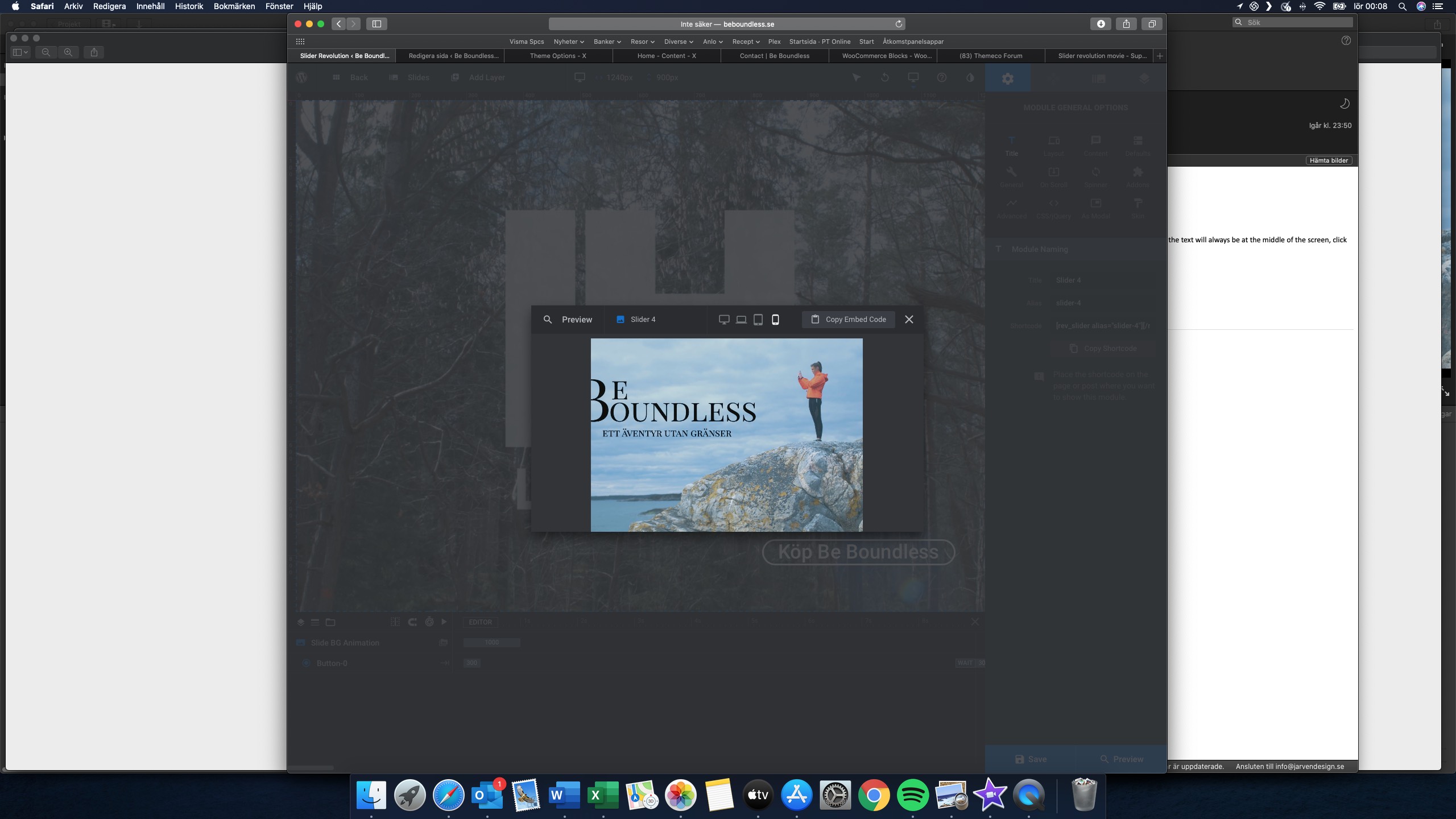The image size is (1456, 819).
Task: Open System Preferences from the Dock
Action: [835, 795]
